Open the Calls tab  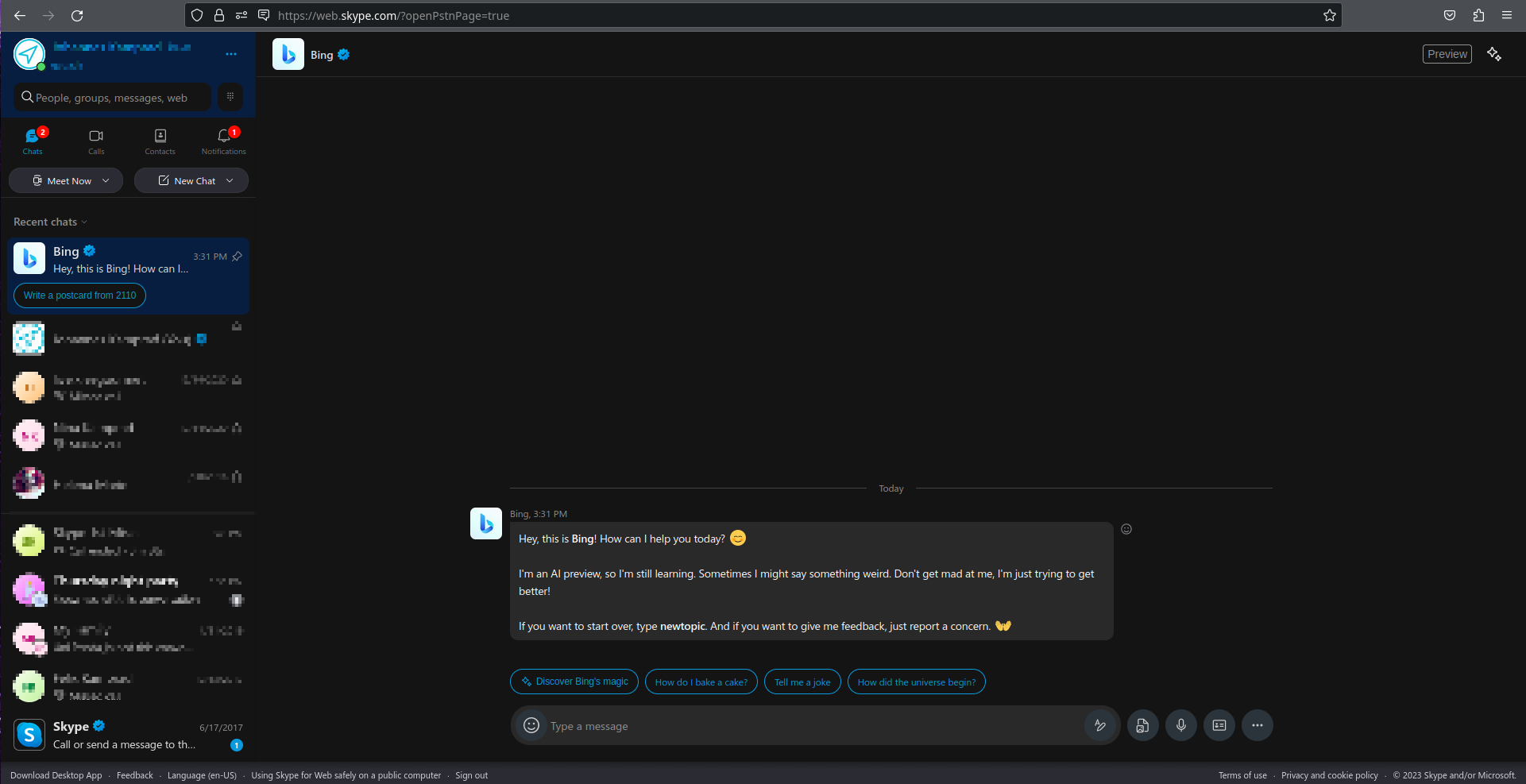pyautogui.click(x=96, y=141)
